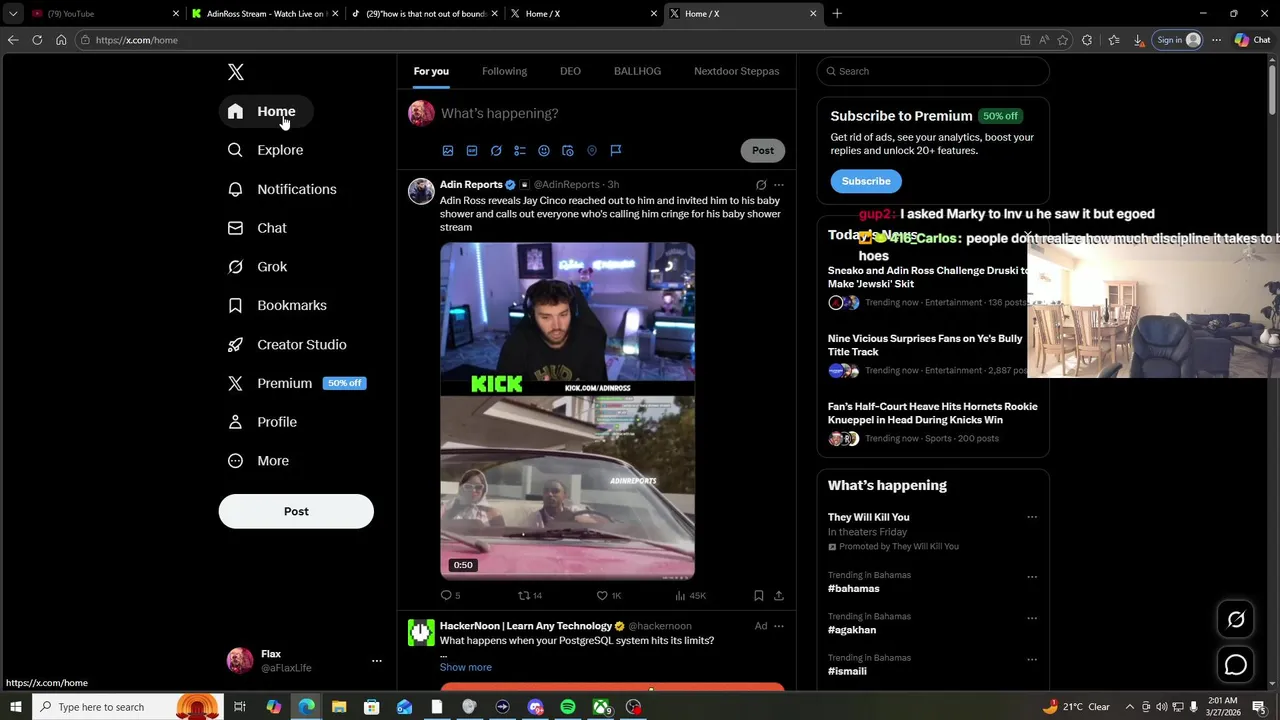Bookmark the Adin Reports post

coord(759,595)
